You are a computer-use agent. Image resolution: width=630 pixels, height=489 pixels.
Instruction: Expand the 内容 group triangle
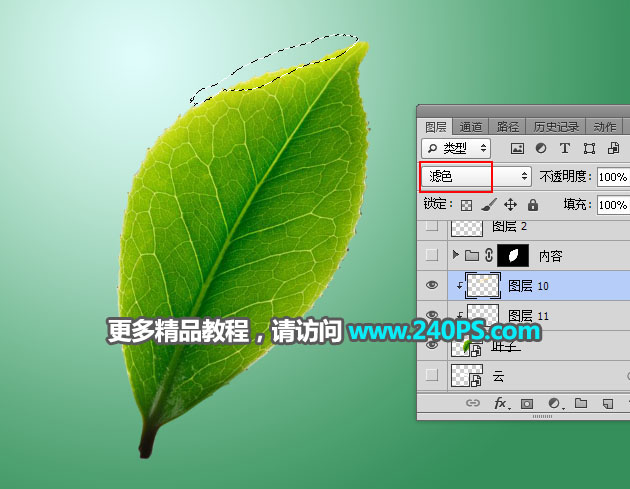click(455, 255)
